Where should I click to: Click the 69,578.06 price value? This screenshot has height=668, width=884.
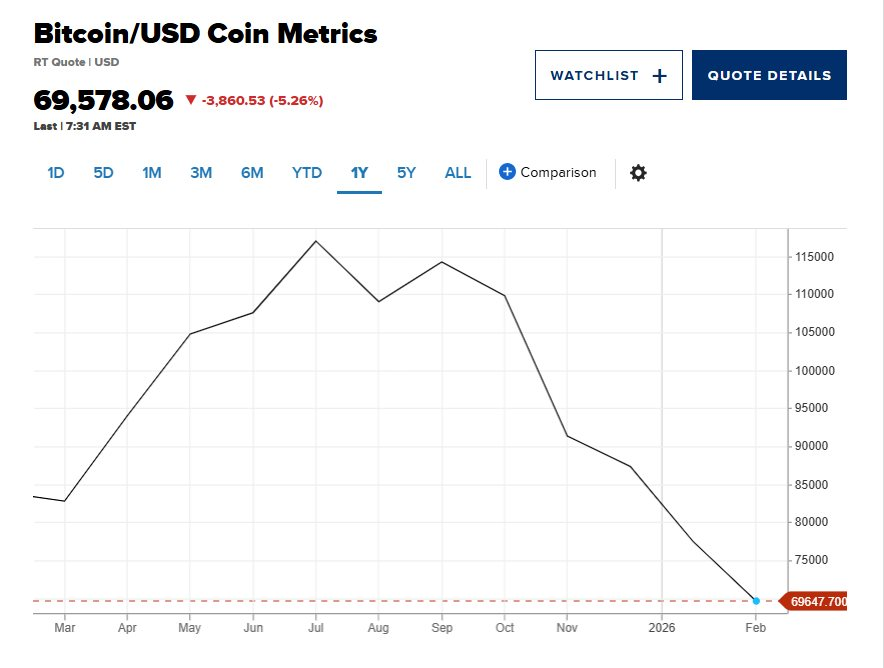[x=104, y=100]
